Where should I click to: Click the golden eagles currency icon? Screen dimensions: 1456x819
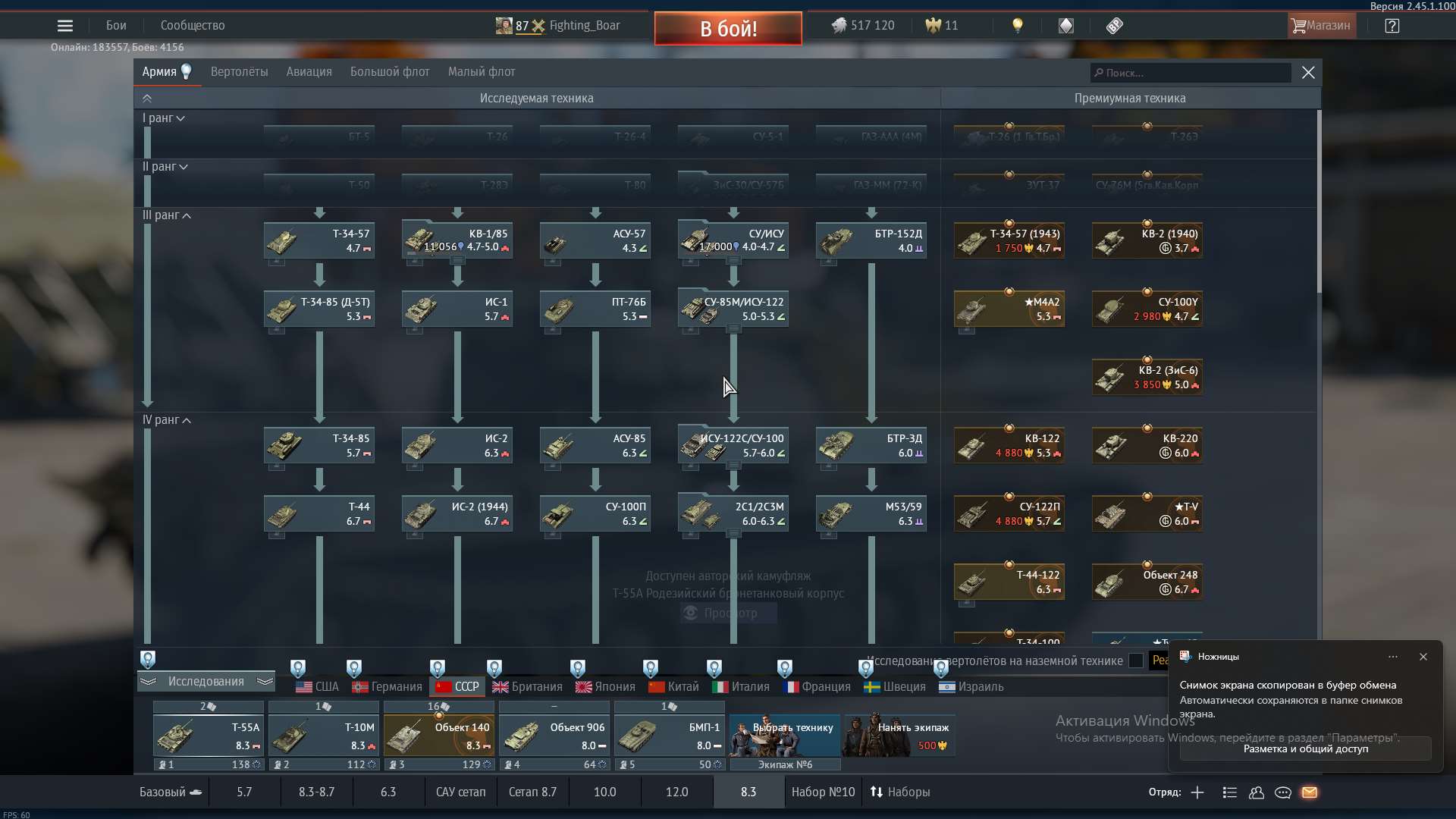coord(933,26)
